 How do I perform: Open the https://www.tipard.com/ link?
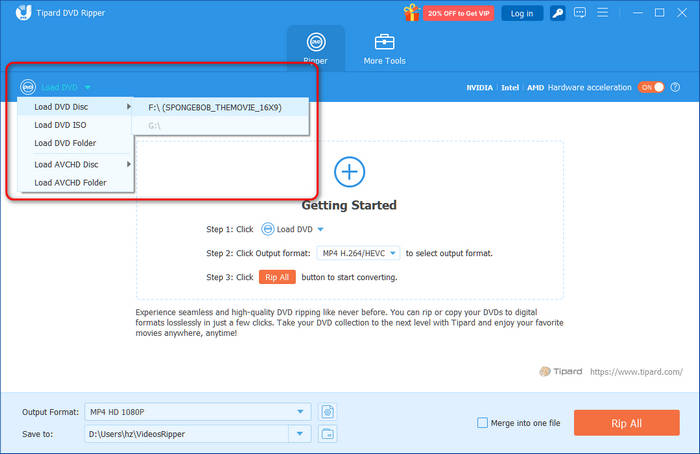[636, 372]
